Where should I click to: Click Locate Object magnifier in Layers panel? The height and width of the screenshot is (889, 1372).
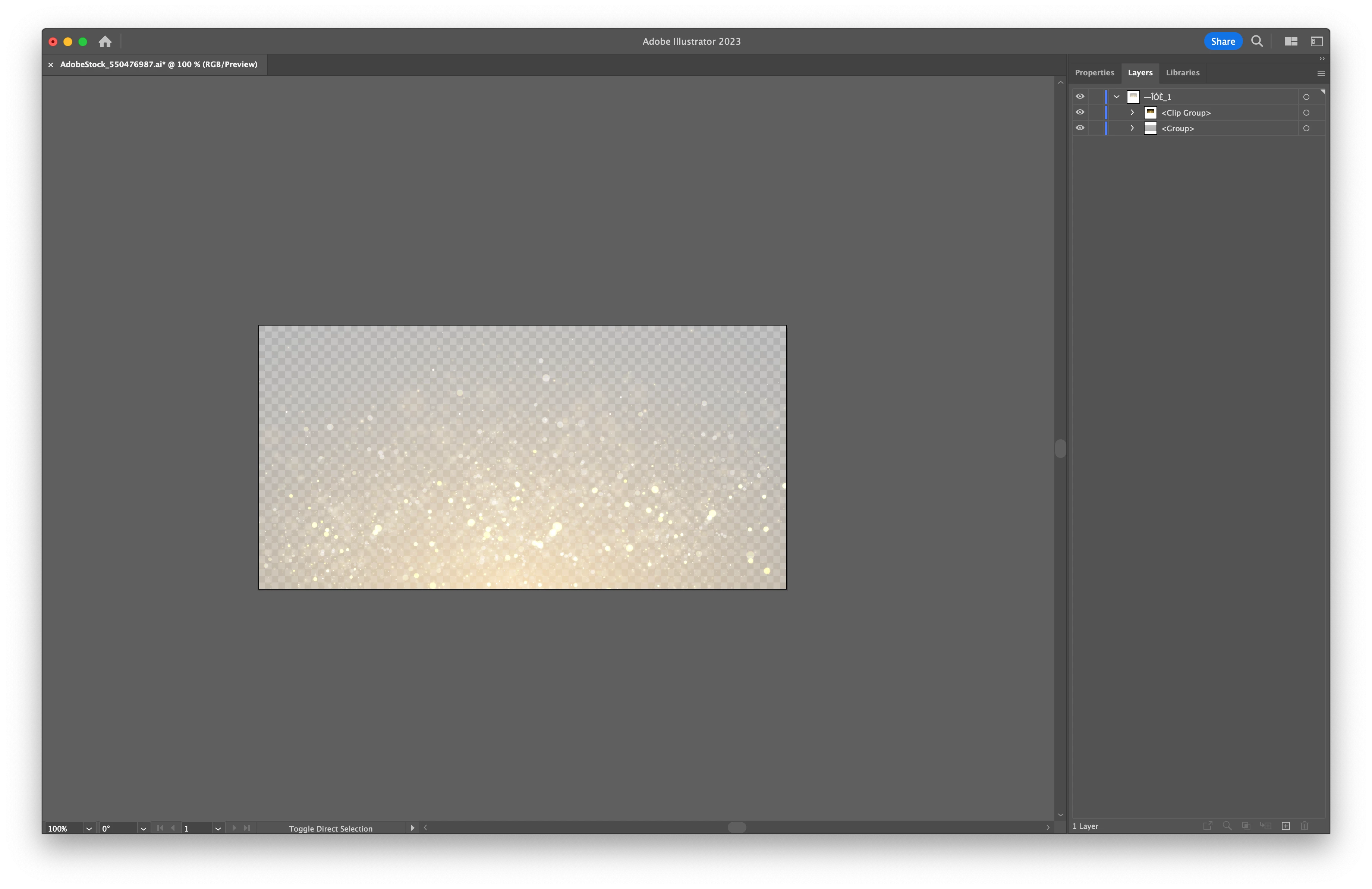coord(1227,826)
